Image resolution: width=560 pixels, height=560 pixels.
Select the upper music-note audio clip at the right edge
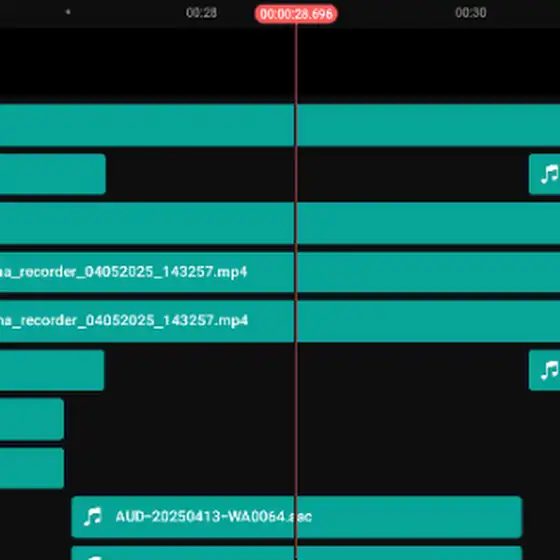pos(544,174)
